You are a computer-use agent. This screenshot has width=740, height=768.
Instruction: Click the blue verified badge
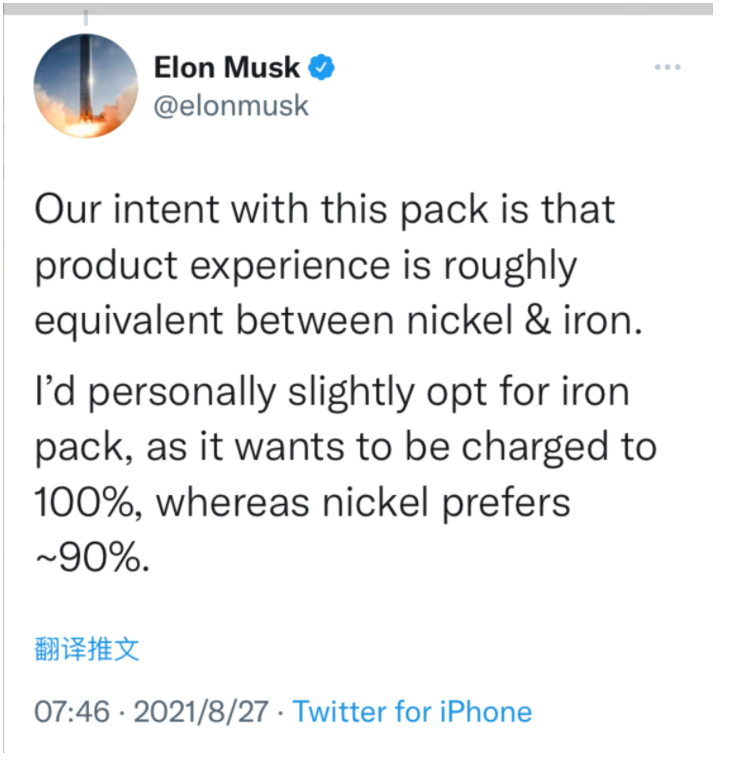[x=322, y=67]
